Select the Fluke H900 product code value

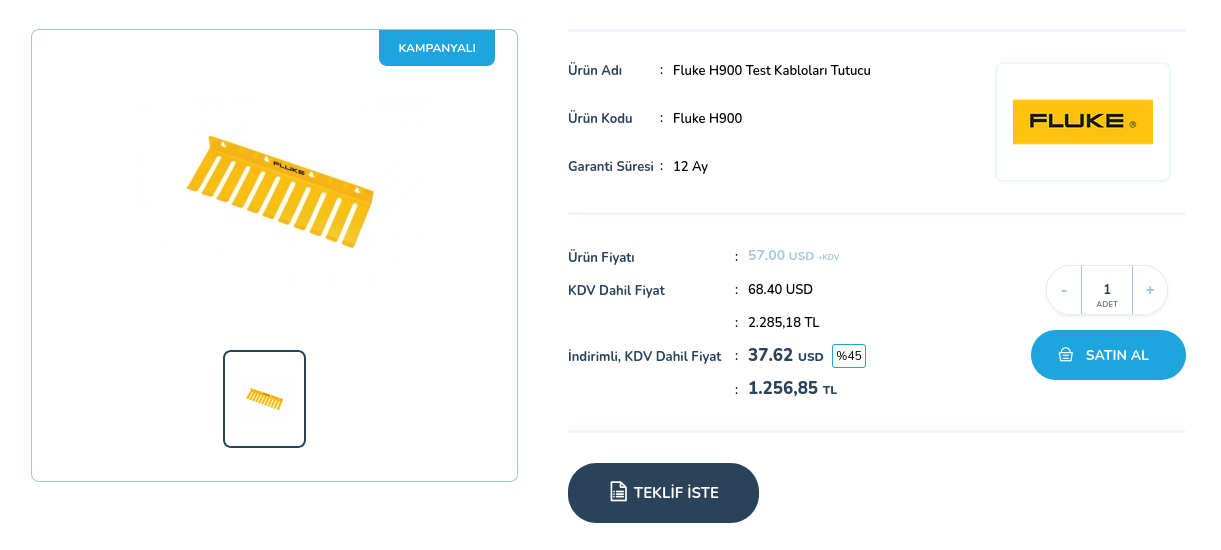pos(707,118)
